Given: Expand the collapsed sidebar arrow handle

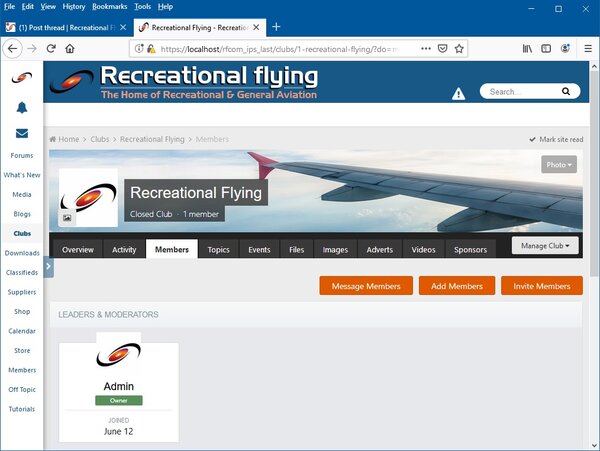Looking at the screenshot, I should click(x=48, y=267).
